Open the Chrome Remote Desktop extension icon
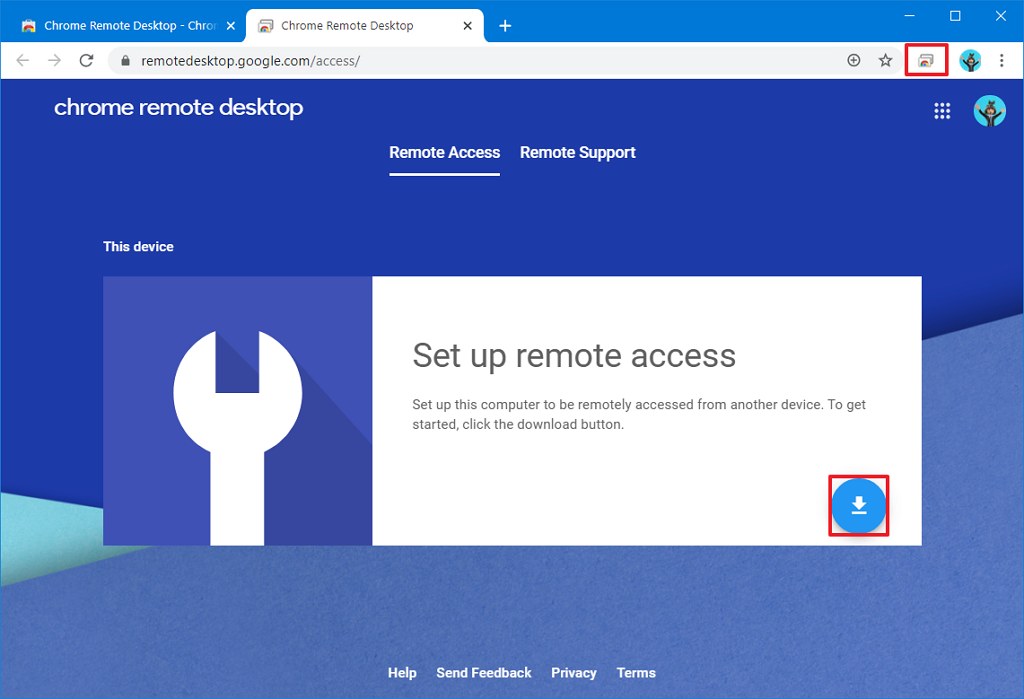The image size is (1024, 699). [925, 61]
